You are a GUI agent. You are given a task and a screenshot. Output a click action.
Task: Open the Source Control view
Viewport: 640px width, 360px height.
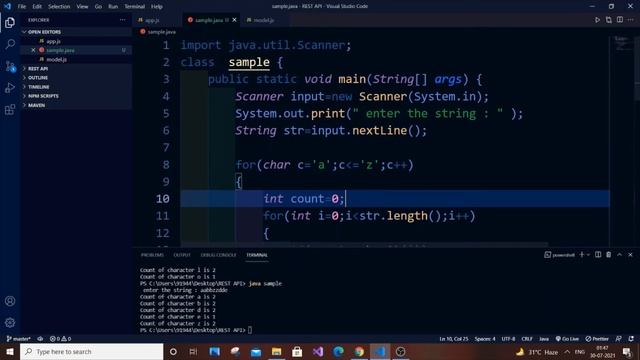click(x=10, y=66)
